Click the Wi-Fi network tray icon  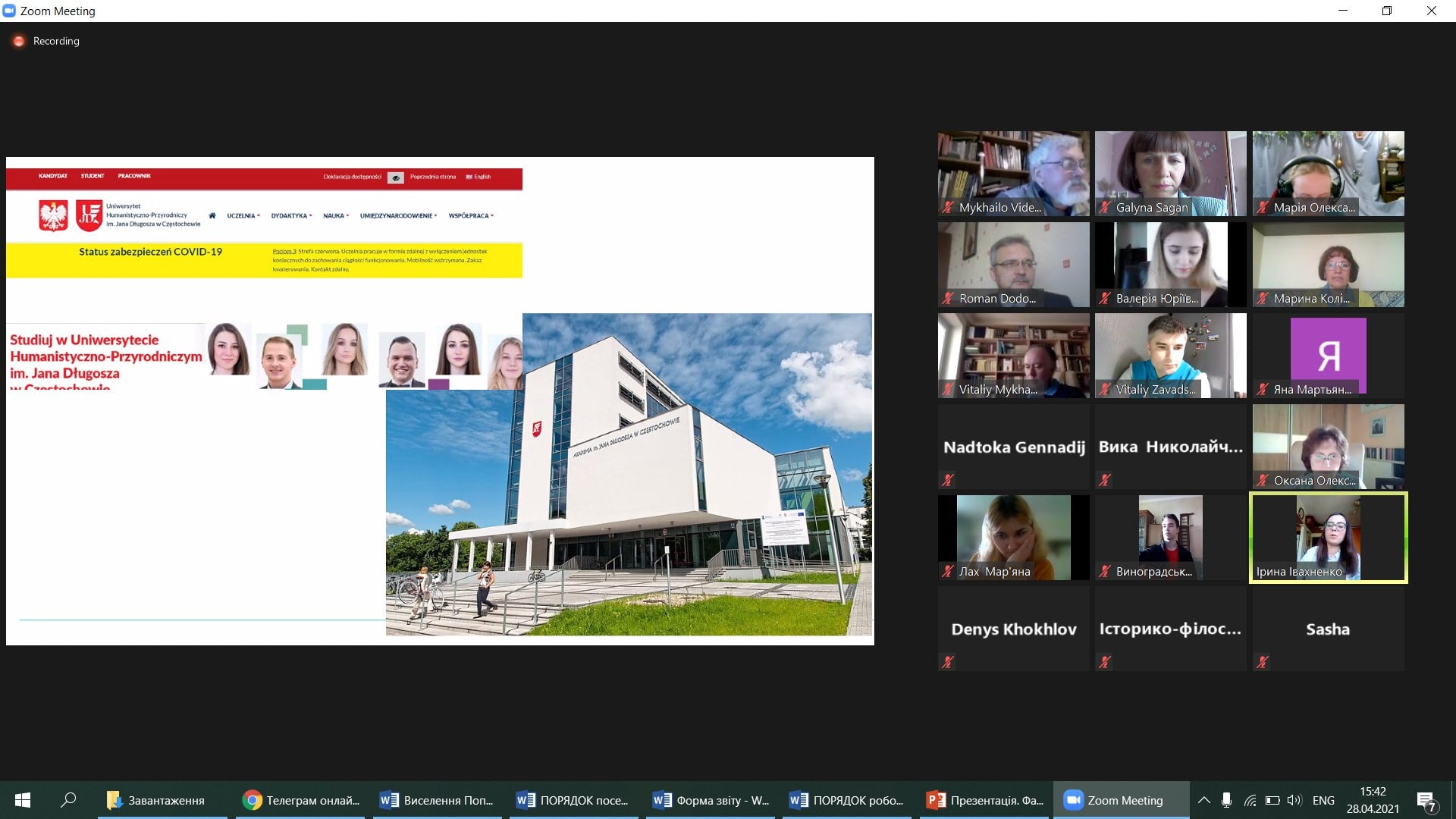point(1250,800)
